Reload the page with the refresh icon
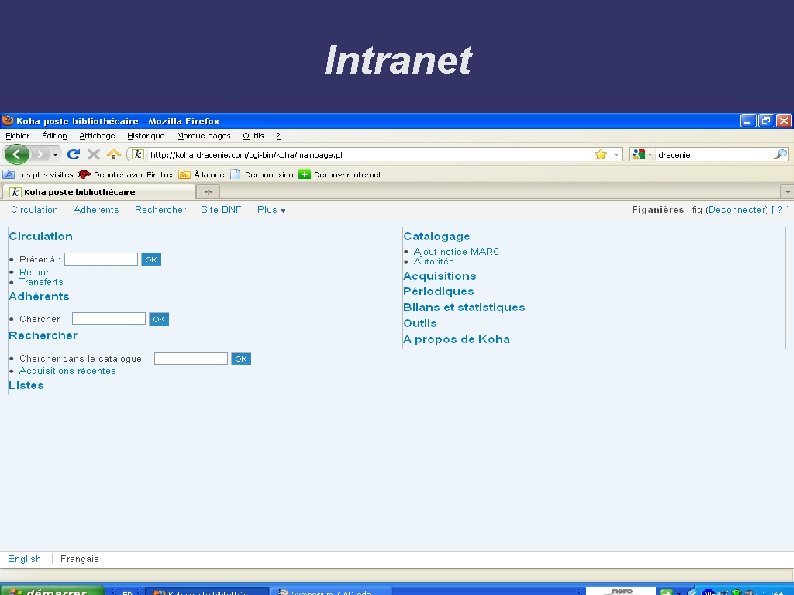This screenshot has height=595, width=794. click(73, 154)
